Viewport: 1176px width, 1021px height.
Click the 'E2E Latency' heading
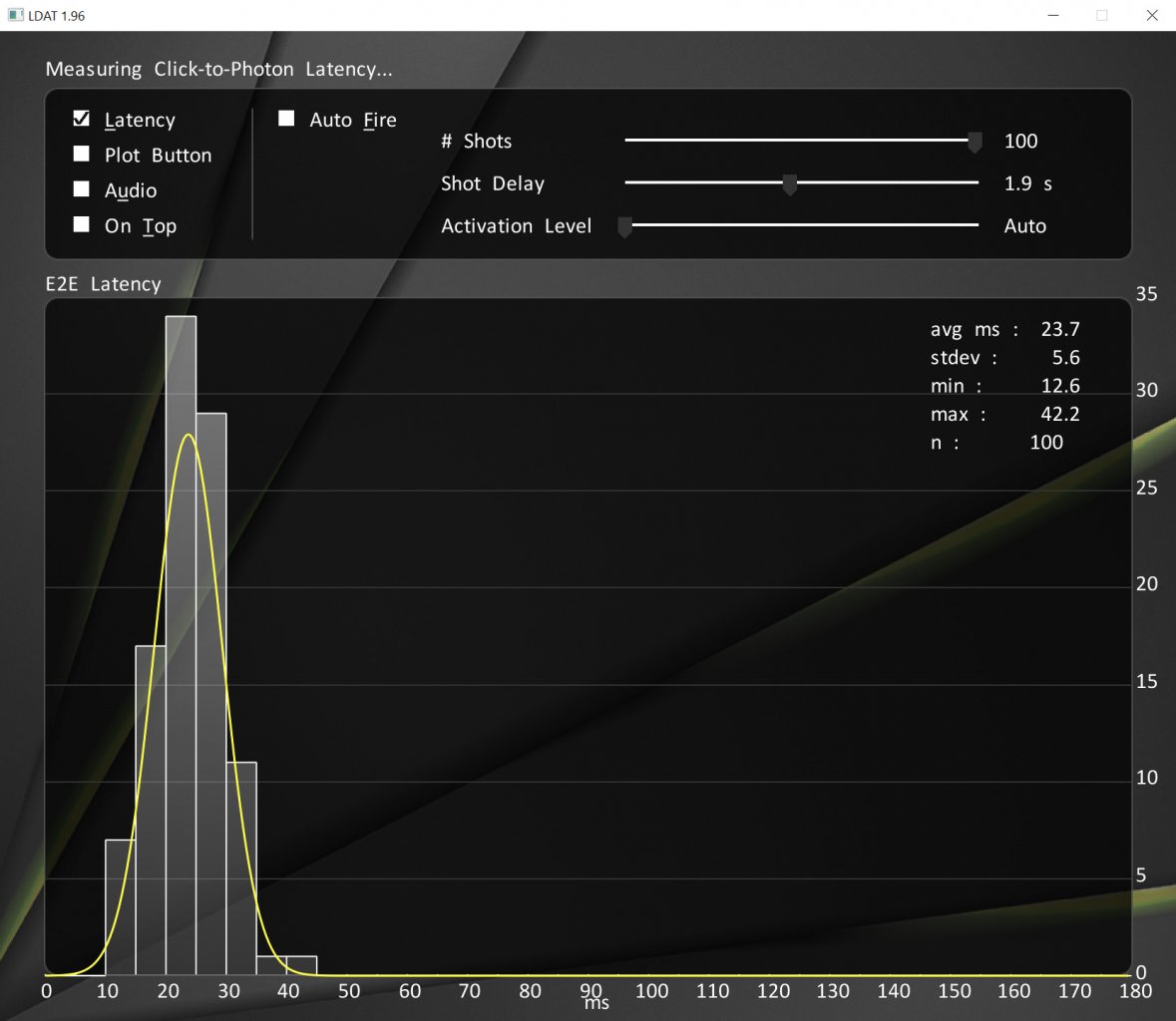(104, 284)
